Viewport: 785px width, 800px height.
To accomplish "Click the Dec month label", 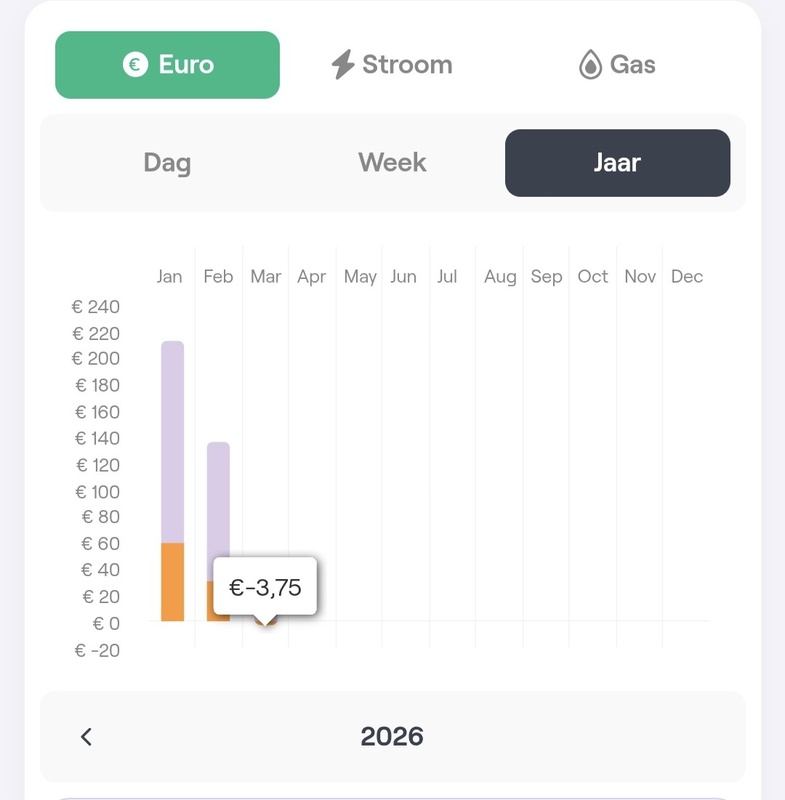I will pyautogui.click(x=687, y=276).
